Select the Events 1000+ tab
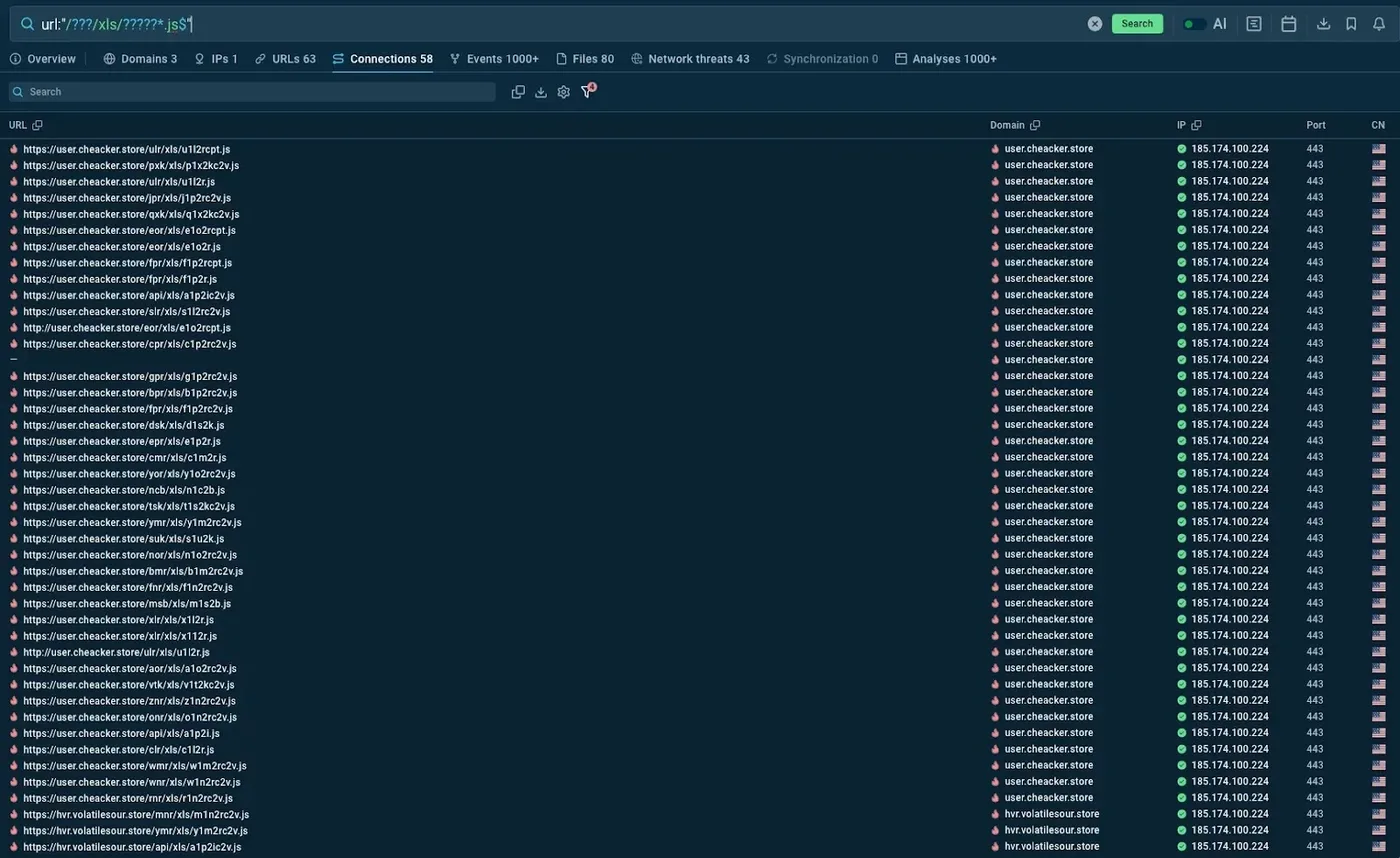The width and height of the screenshot is (1400, 858). point(494,59)
